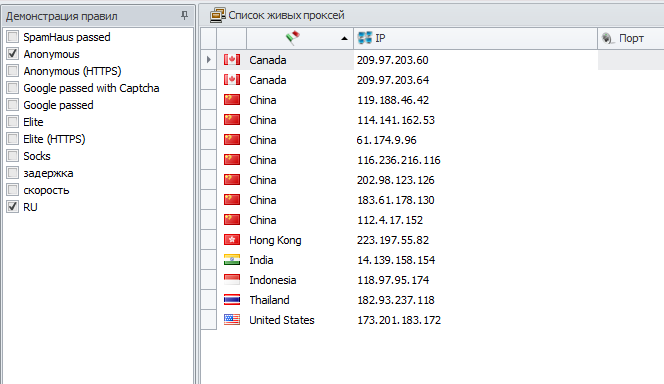
Task: Click the Indonesia flag icon
Action: [232, 280]
